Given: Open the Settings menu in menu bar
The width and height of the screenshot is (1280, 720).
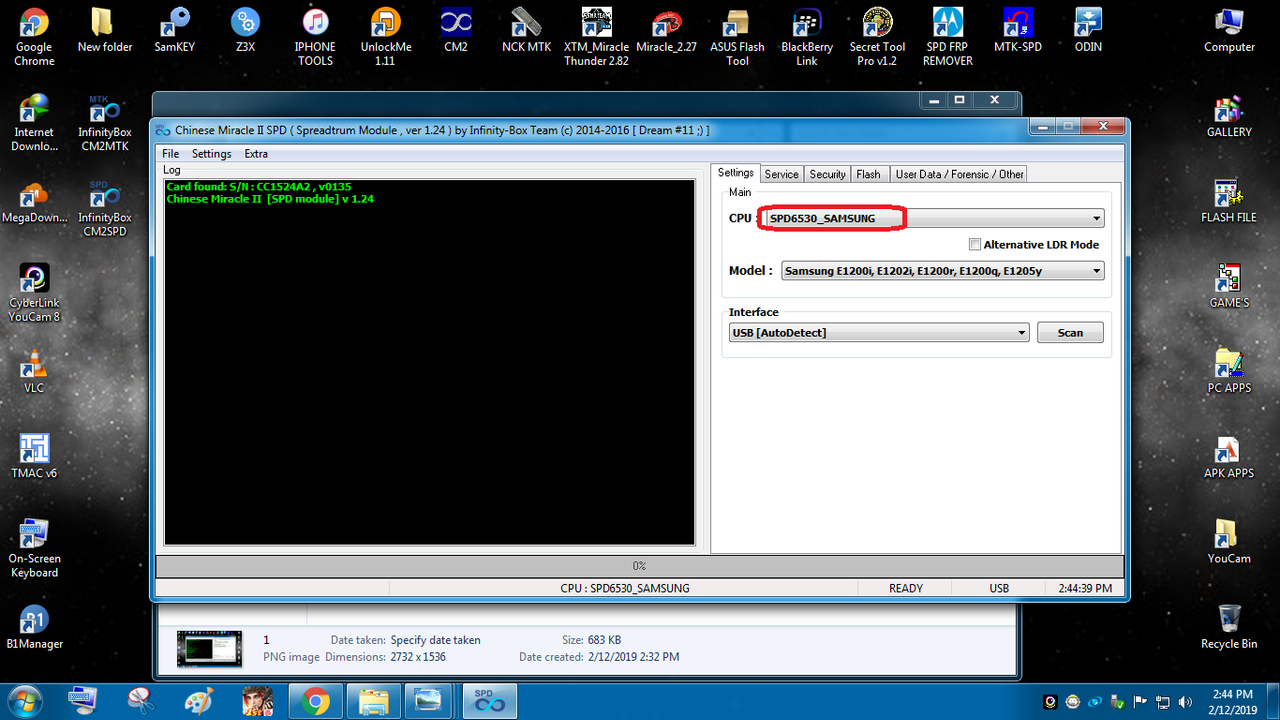Looking at the screenshot, I should [x=211, y=154].
